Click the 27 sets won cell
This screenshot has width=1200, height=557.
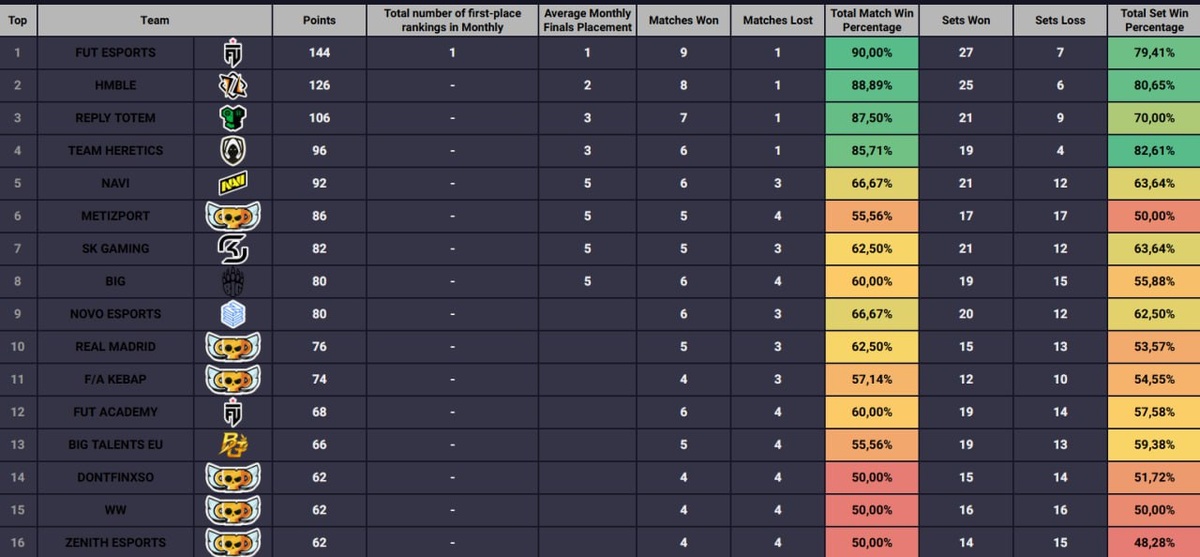(x=966, y=52)
